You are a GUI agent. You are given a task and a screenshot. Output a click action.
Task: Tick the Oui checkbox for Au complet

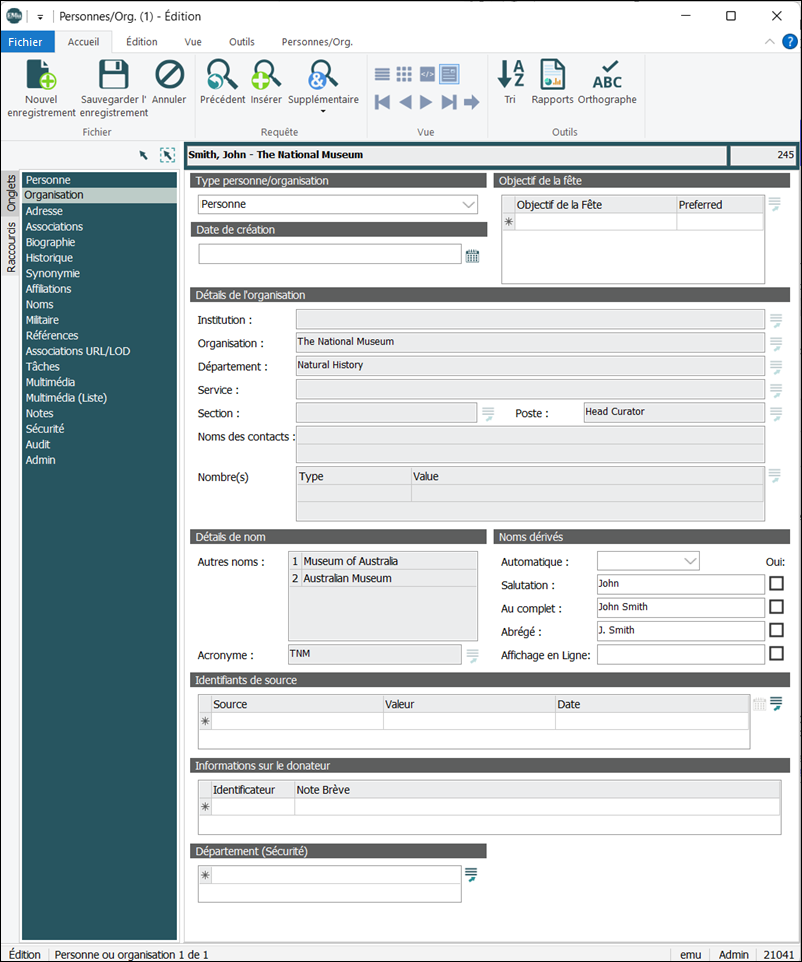pyautogui.click(x=776, y=606)
